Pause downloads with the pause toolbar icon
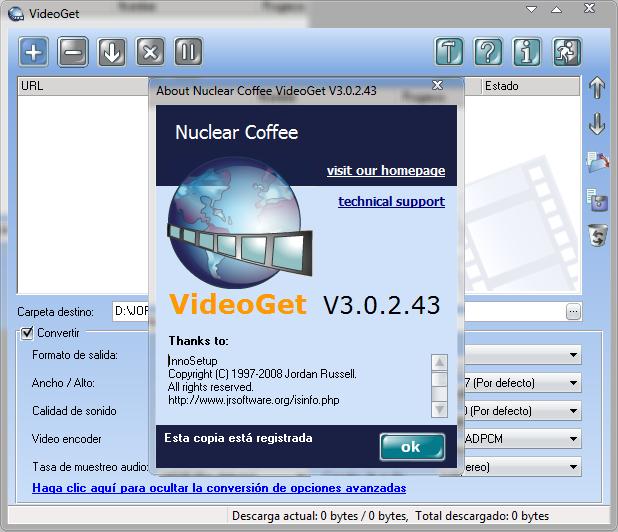Viewport: 618px width, 532px height. coord(188,52)
